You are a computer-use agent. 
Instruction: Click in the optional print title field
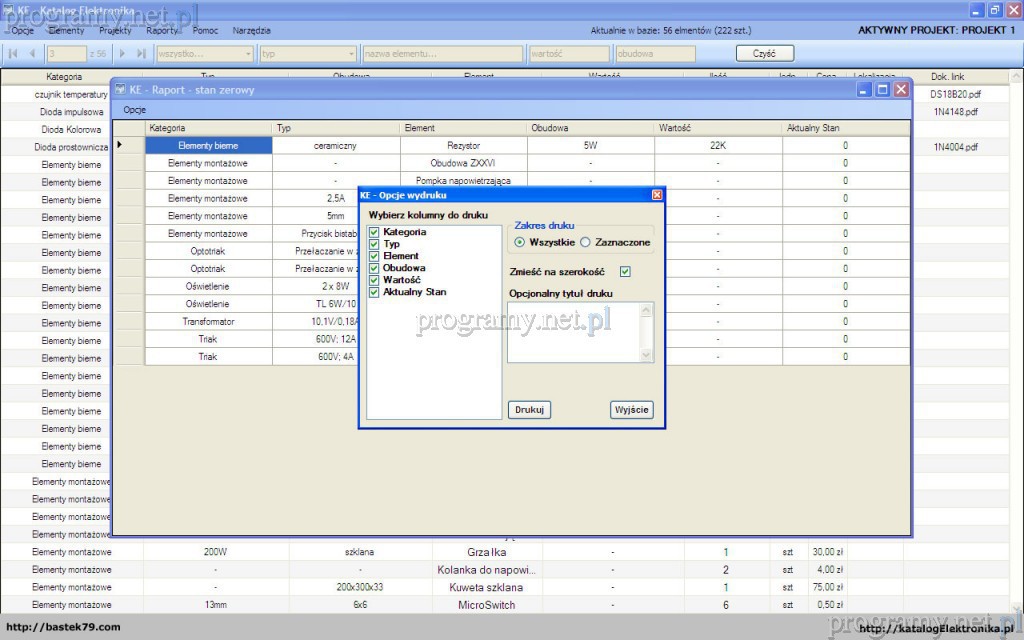click(573, 331)
